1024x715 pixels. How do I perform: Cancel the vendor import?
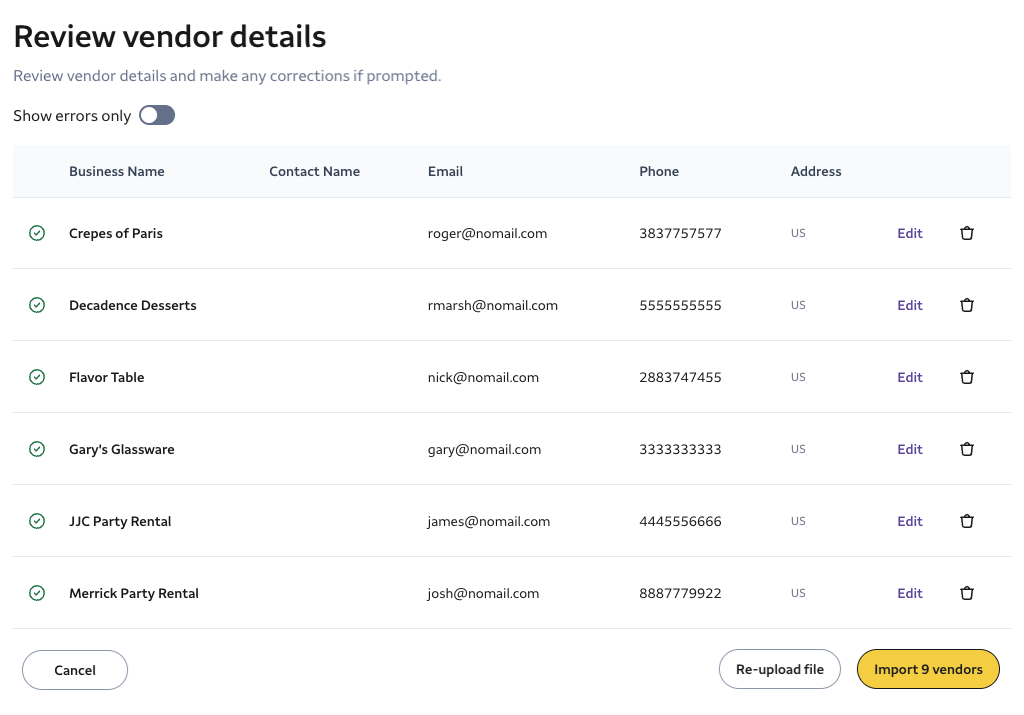point(75,670)
